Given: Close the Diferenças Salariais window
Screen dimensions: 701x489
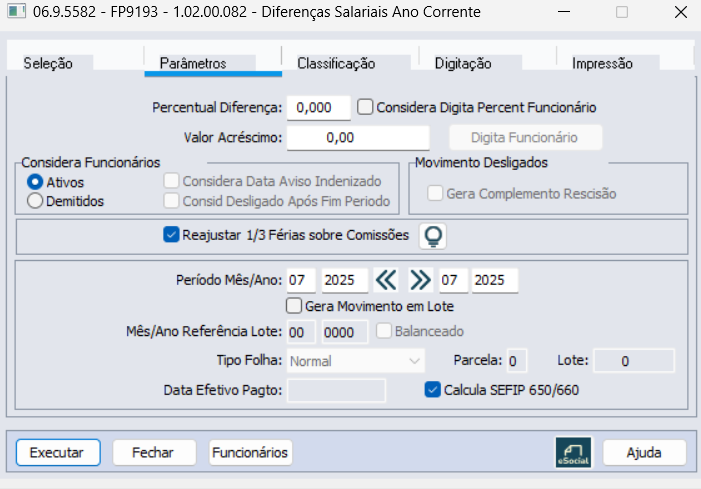Looking at the screenshot, I should coord(680,12).
